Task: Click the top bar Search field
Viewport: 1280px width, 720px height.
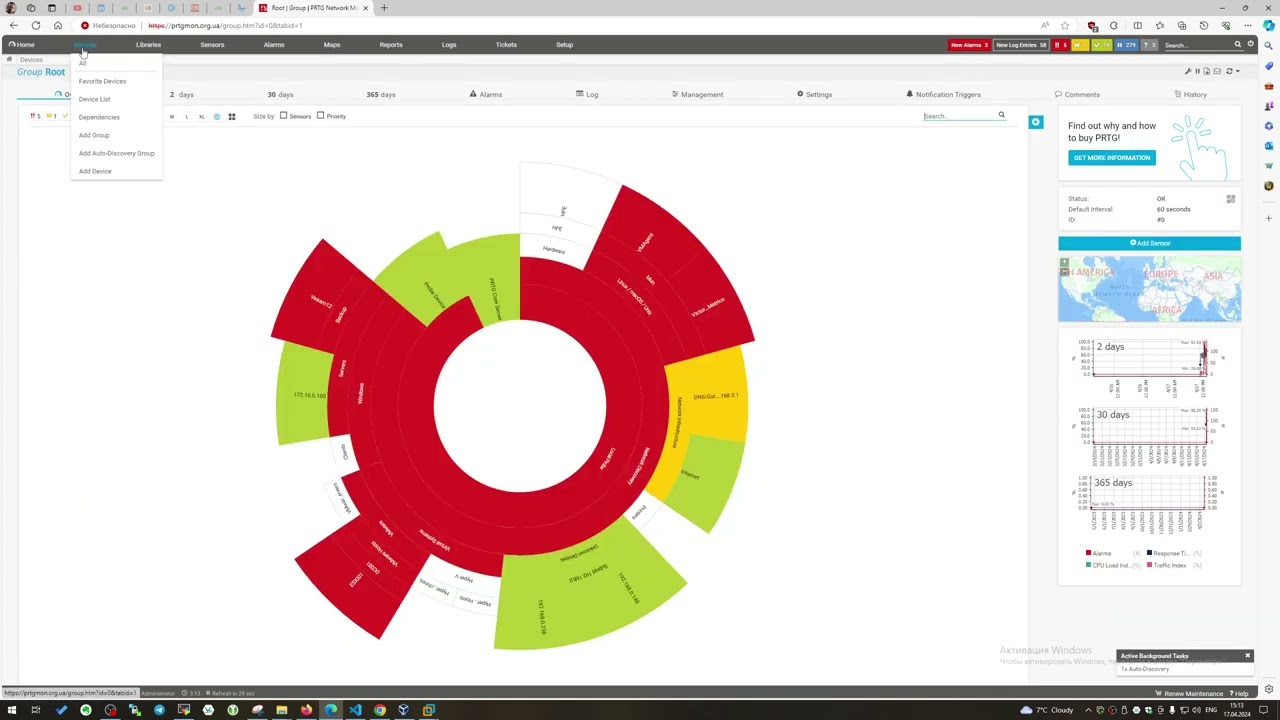Action: point(1198,45)
